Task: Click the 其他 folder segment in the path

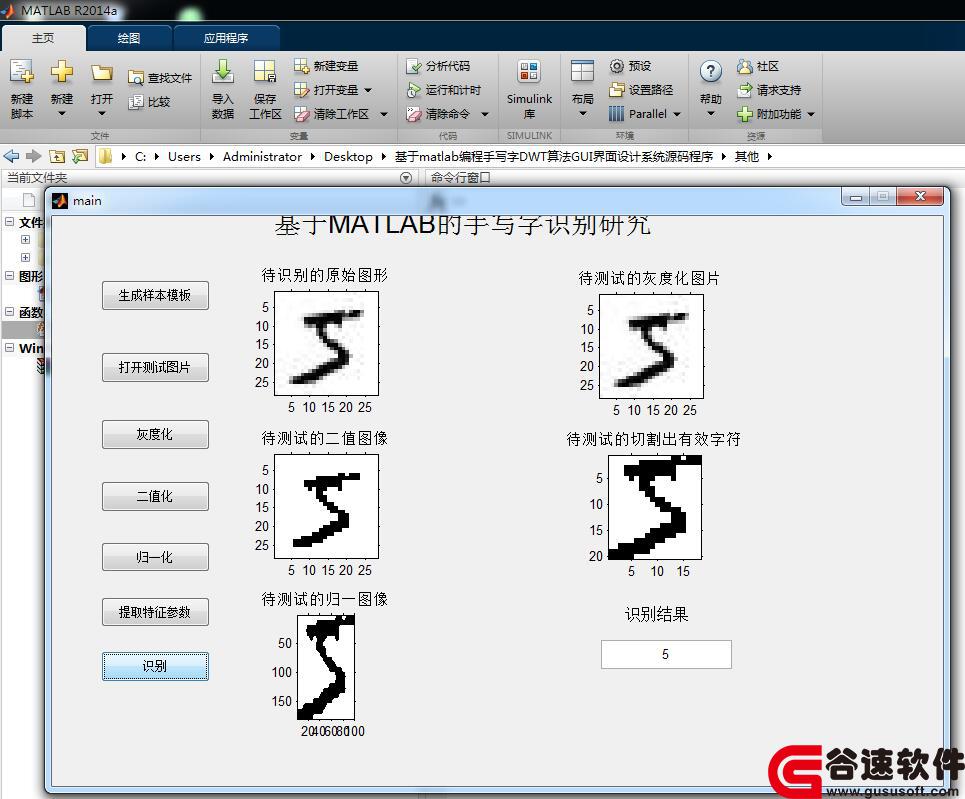Action: 747,156
